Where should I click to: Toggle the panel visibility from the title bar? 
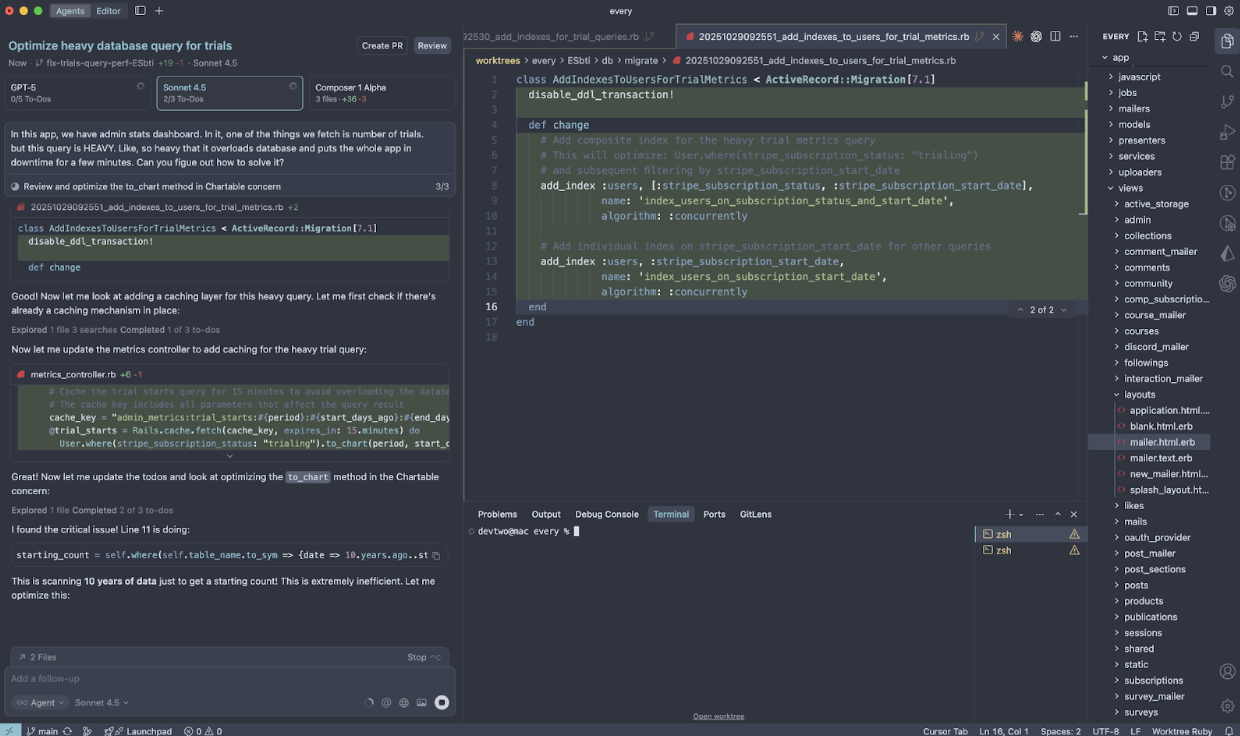(1190, 10)
